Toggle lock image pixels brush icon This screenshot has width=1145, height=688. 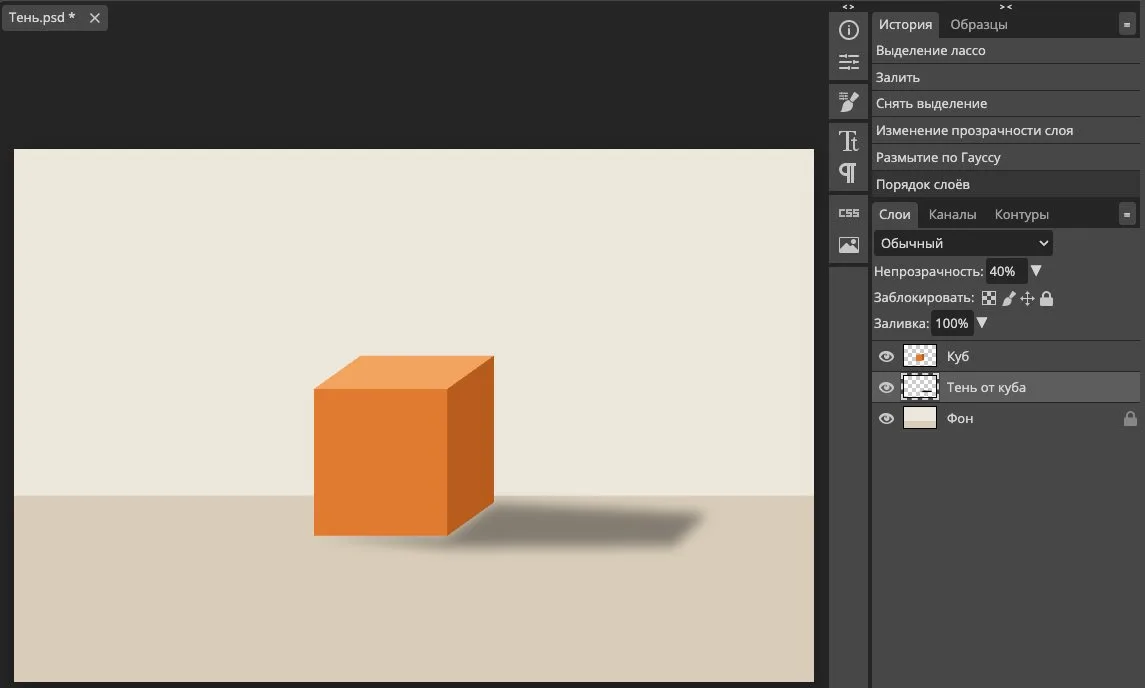(x=1008, y=298)
